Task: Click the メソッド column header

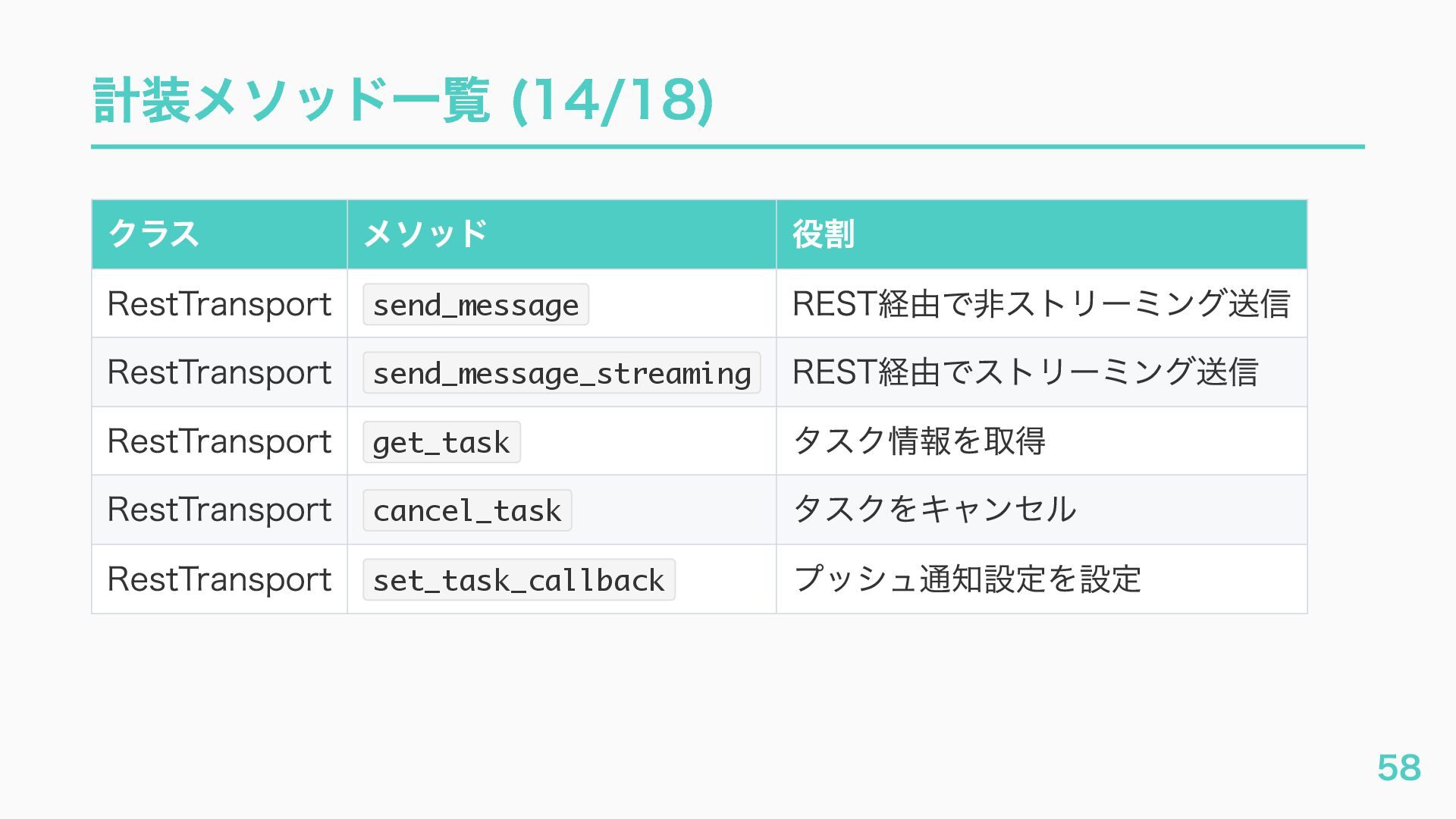Action: click(x=425, y=234)
